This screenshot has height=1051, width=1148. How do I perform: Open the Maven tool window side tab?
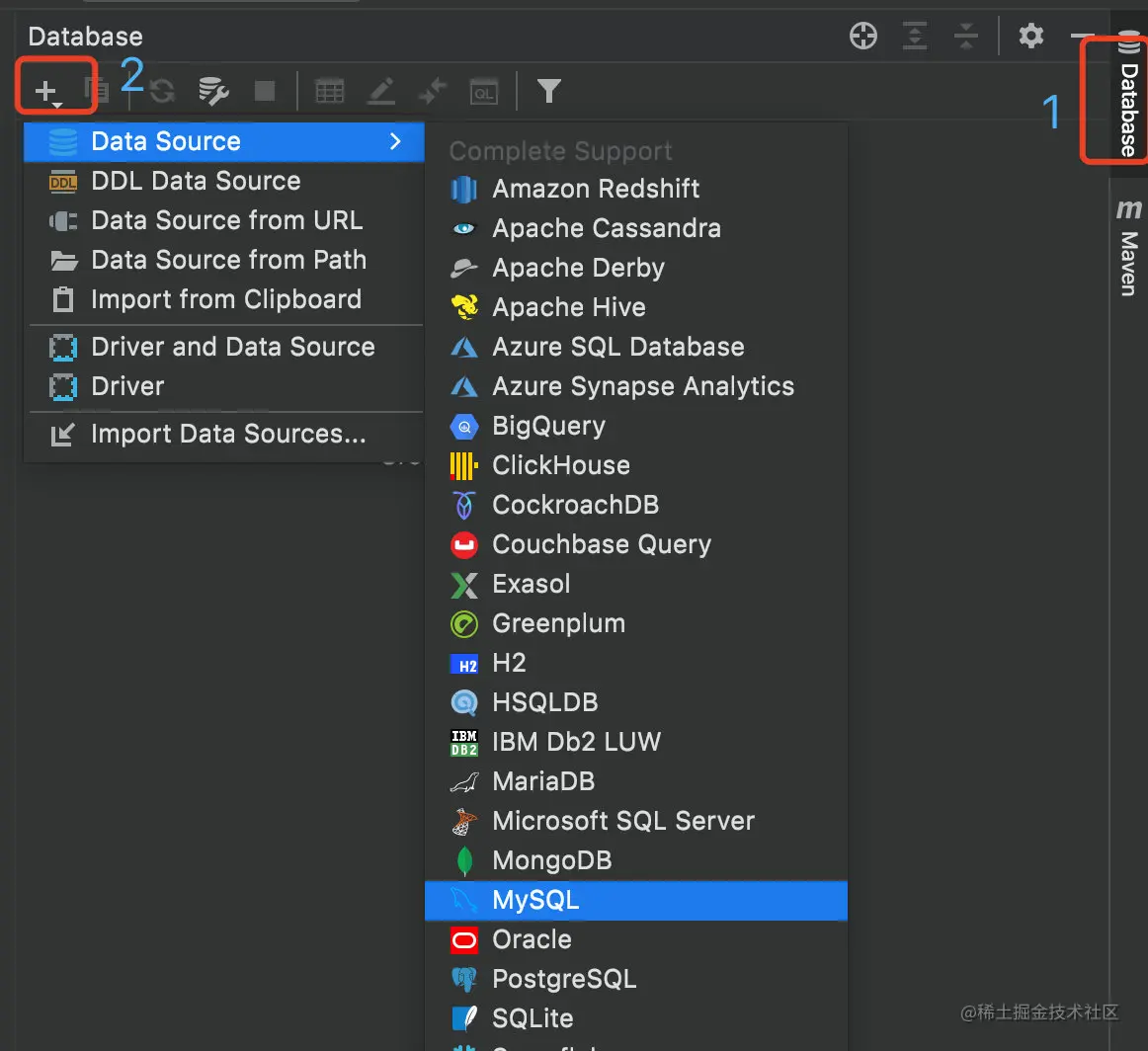[1128, 247]
